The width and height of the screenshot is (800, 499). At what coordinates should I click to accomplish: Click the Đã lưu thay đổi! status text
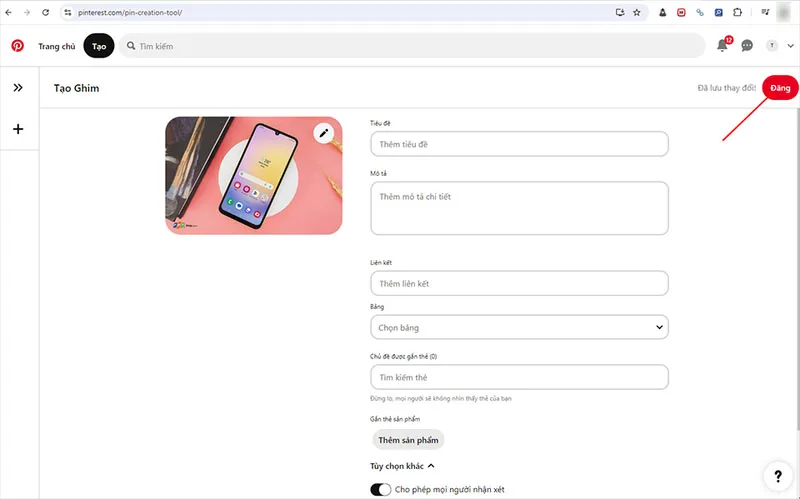[727, 88]
